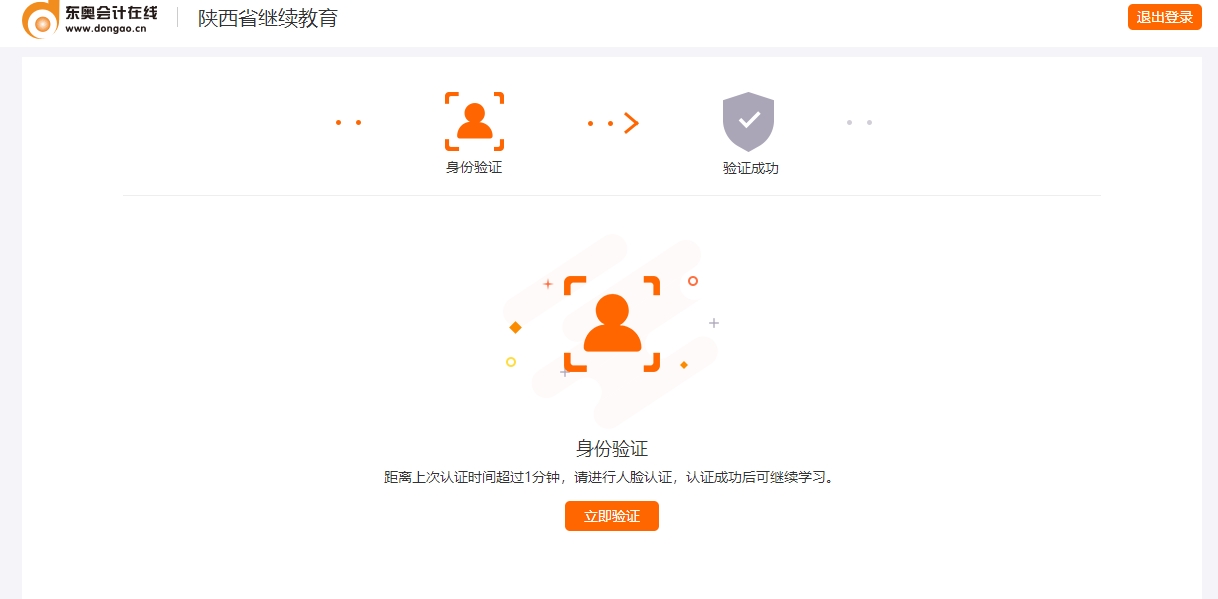This screenshot has height=599, width=1218.
Task: Select the 身份验证 step label text
Action: pyautogui.click(x=473, y=168)
